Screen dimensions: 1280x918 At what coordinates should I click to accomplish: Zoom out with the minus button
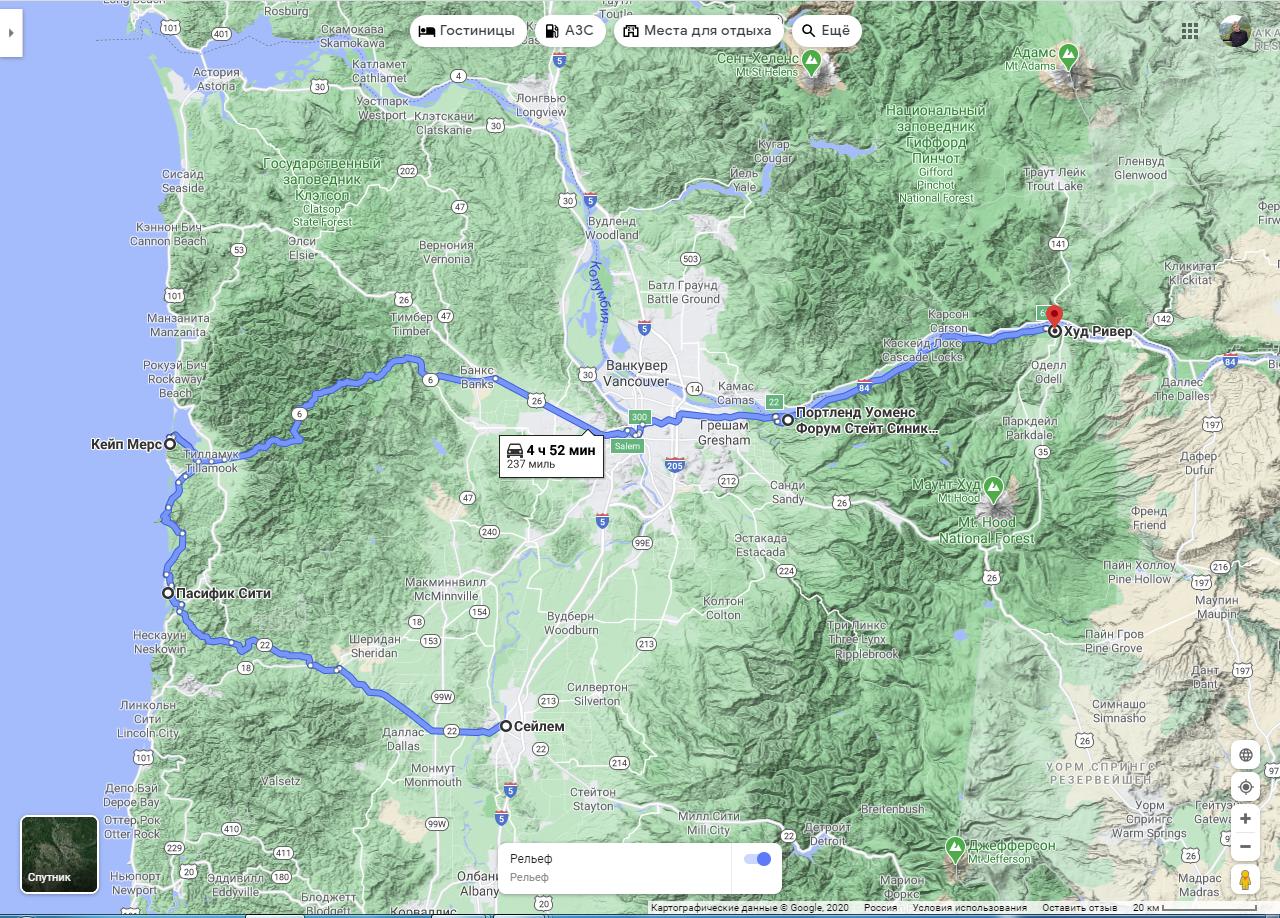[x=1245, y=847]
